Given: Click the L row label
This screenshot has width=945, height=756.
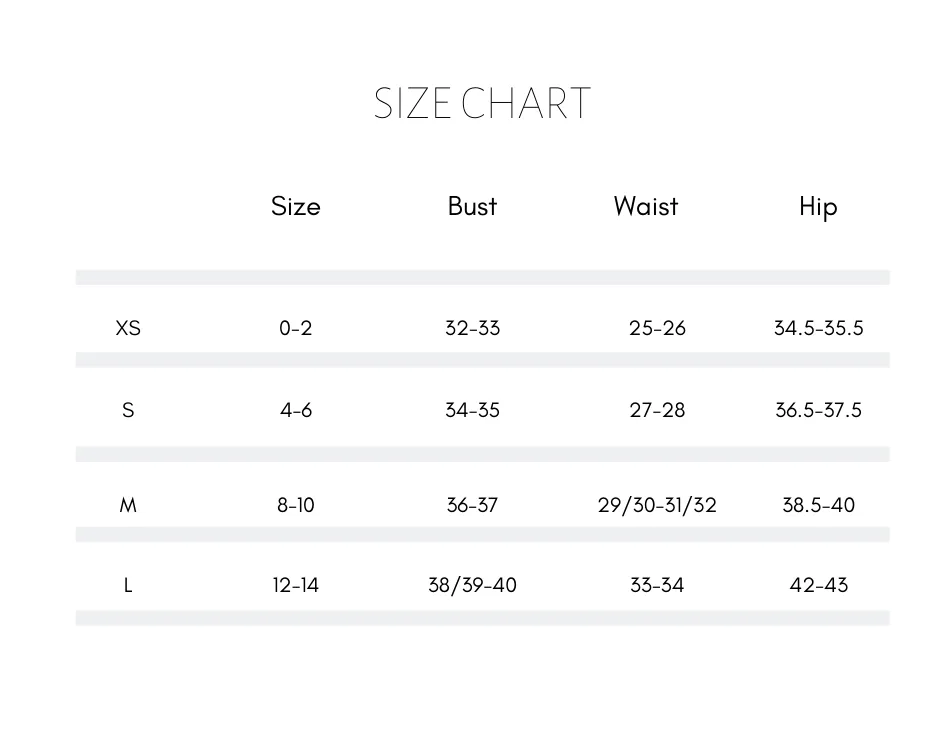Looking at the screenshot, I should 128,585.
